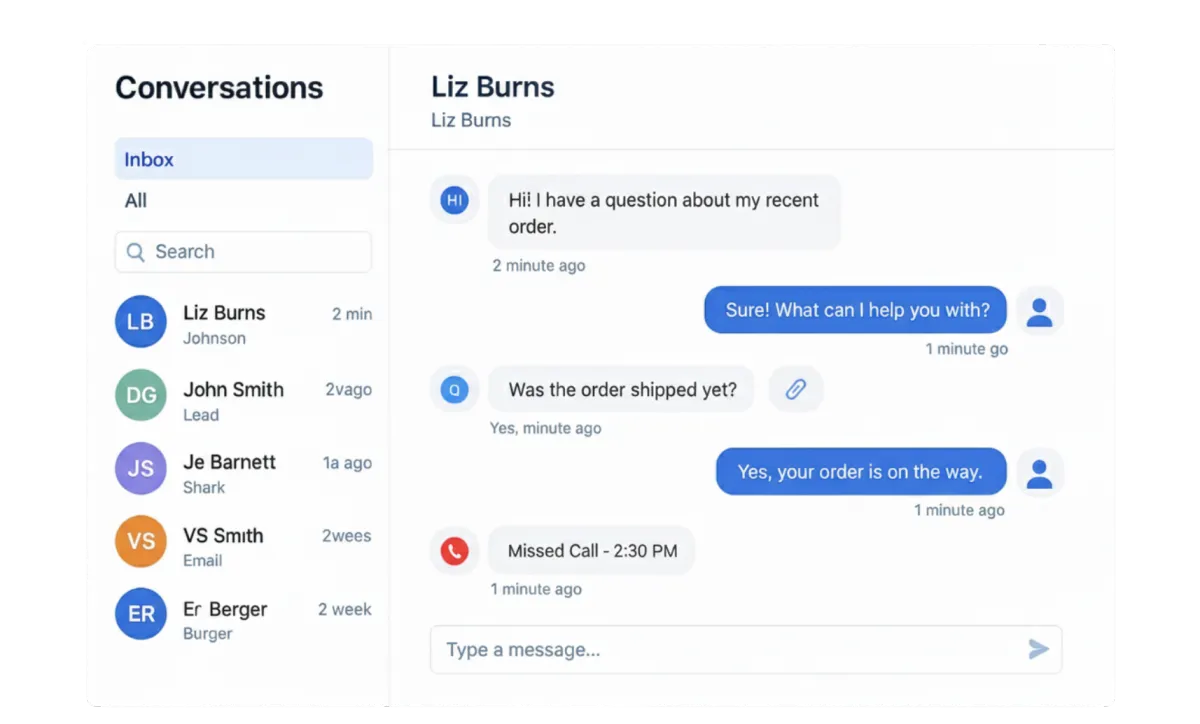Click the Search input field
This screenshot has height=724, width=1200.
tap(244, 252)
